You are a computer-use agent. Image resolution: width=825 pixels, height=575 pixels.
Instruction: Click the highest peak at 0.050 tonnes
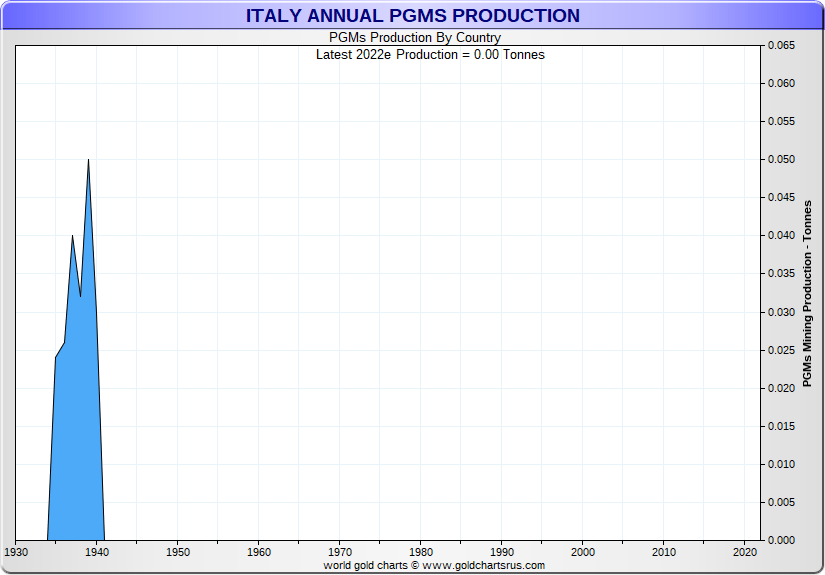click(88, 161)
